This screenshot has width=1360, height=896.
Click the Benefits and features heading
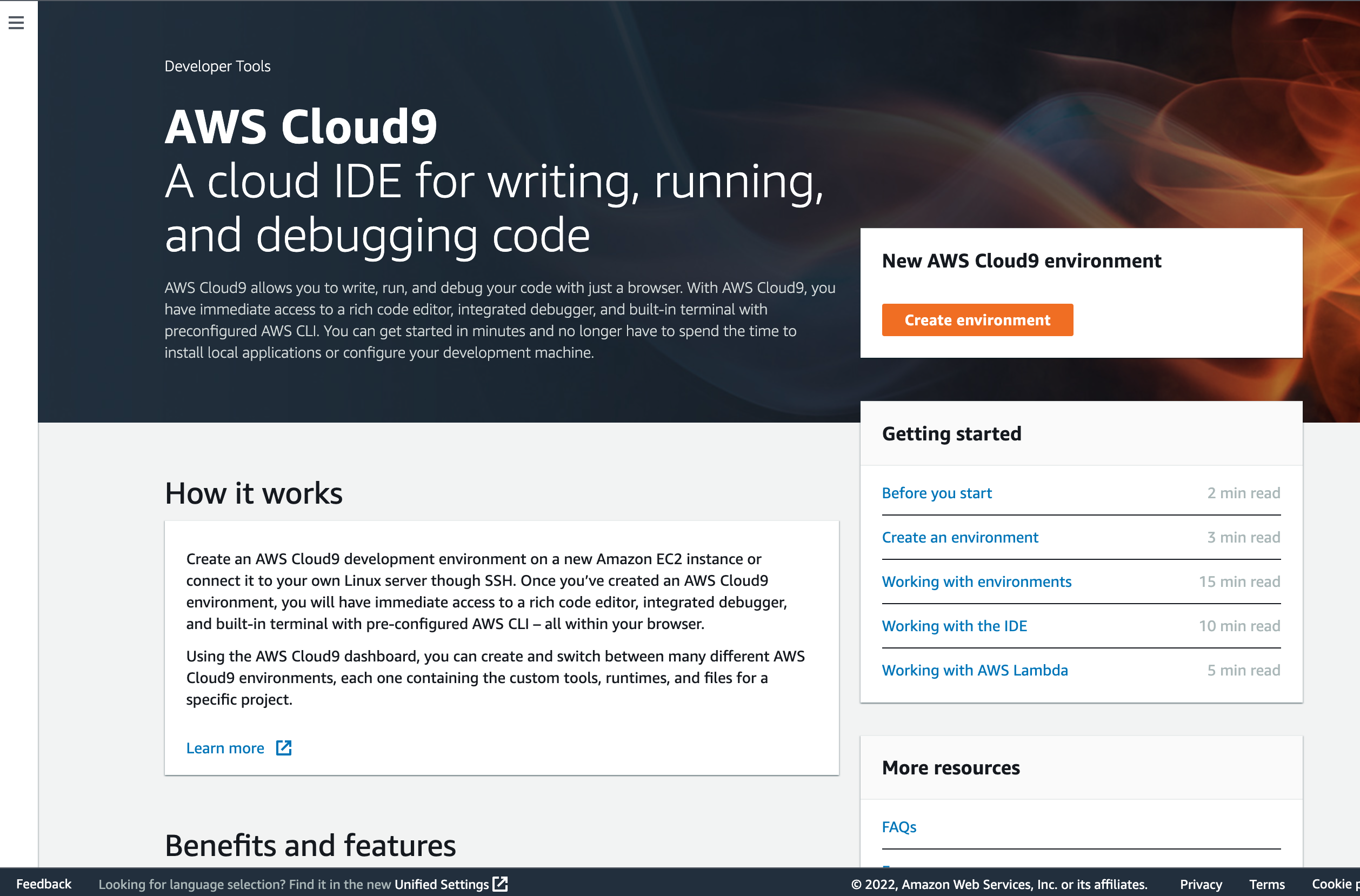coord(310,845)
